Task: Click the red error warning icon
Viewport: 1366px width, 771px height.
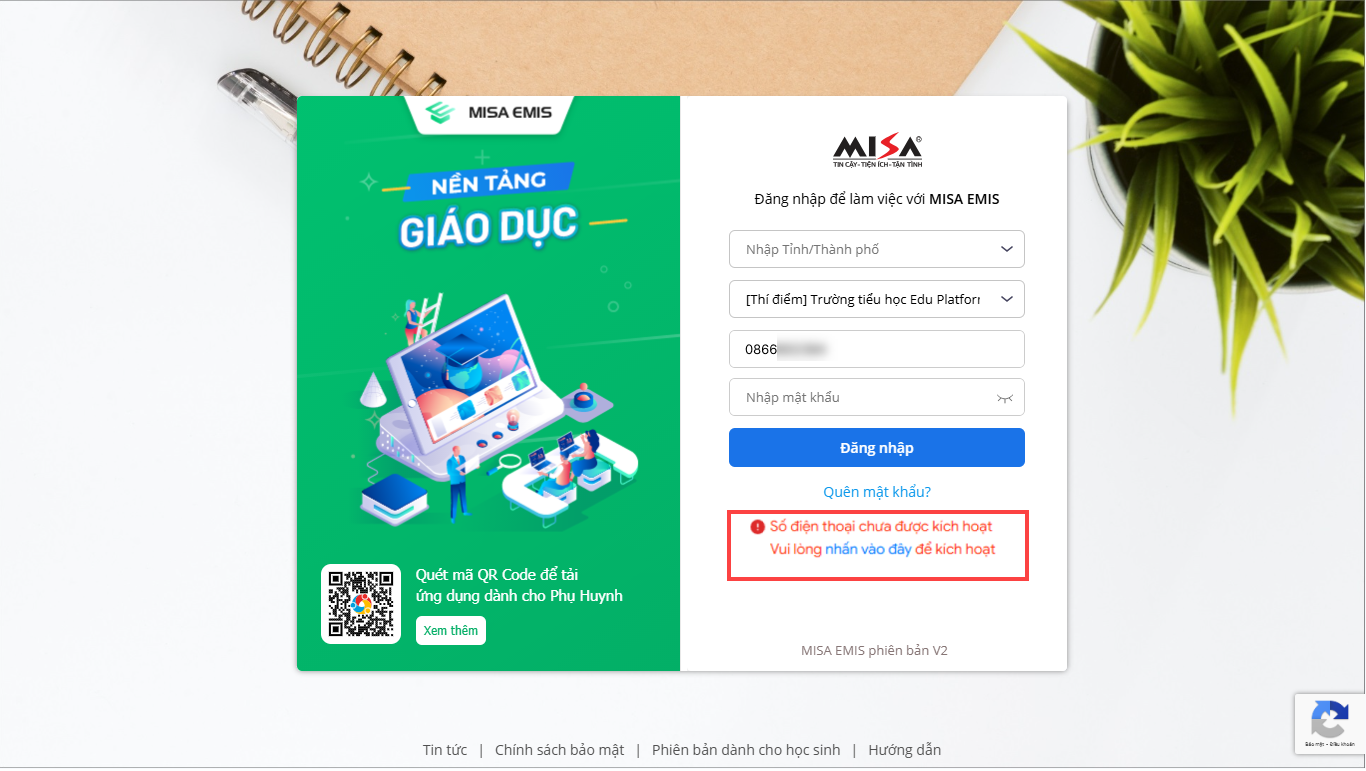Action: point(757,526)
